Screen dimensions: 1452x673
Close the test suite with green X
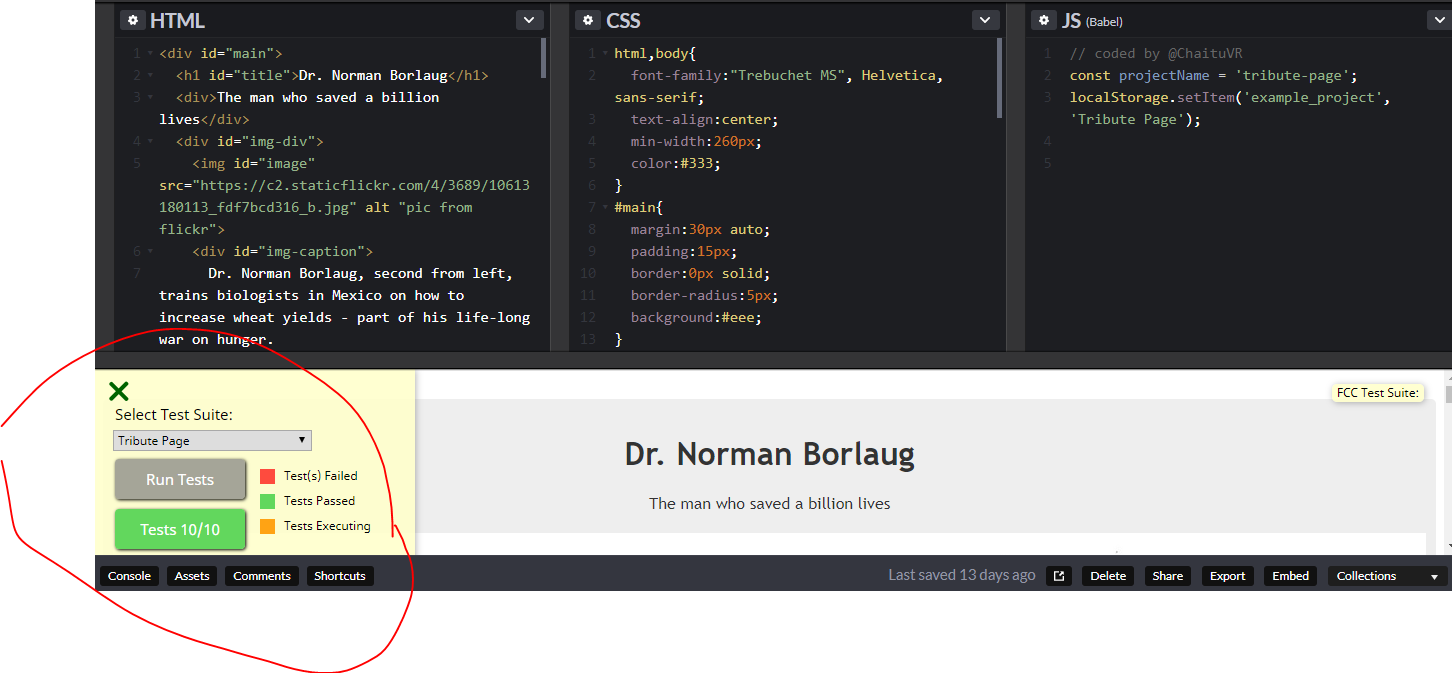click(119, 392)
